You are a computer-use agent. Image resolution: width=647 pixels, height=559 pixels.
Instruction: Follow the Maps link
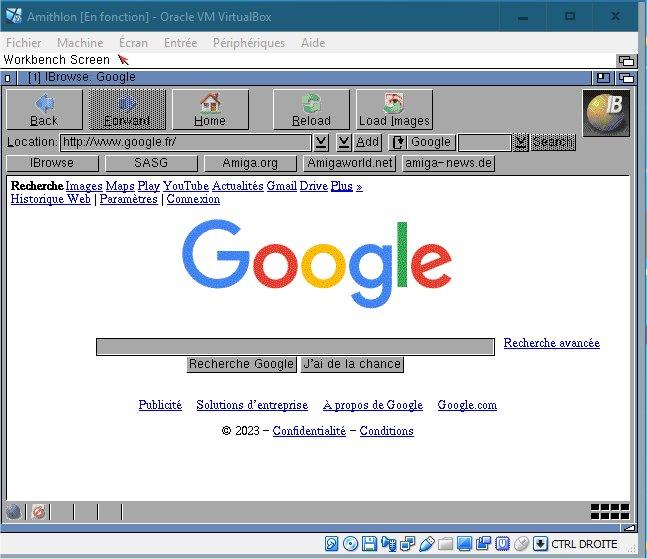[x=120, y=186]
